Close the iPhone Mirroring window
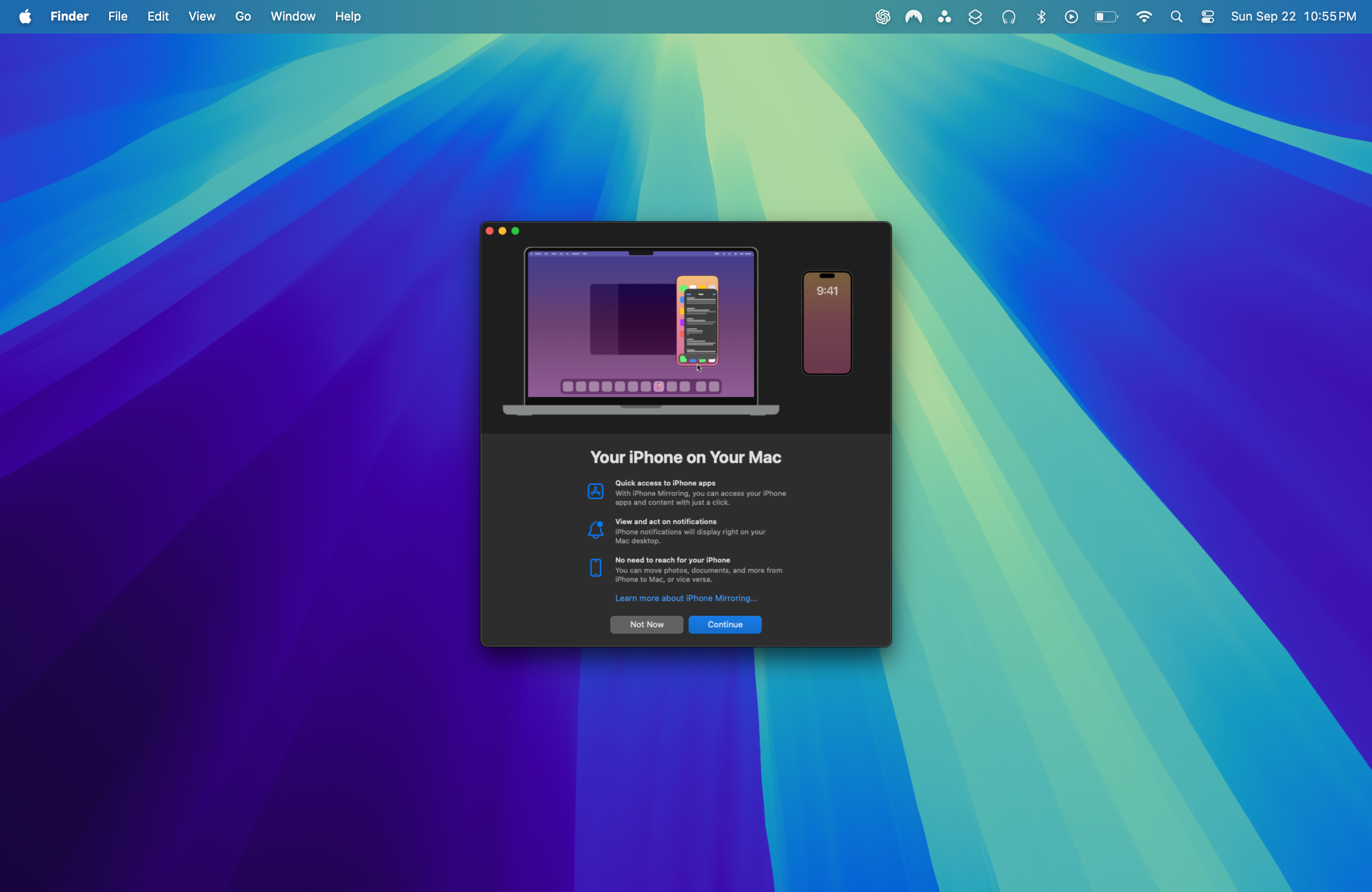Viewport: 1372px width, 892px height. point(490,231)
